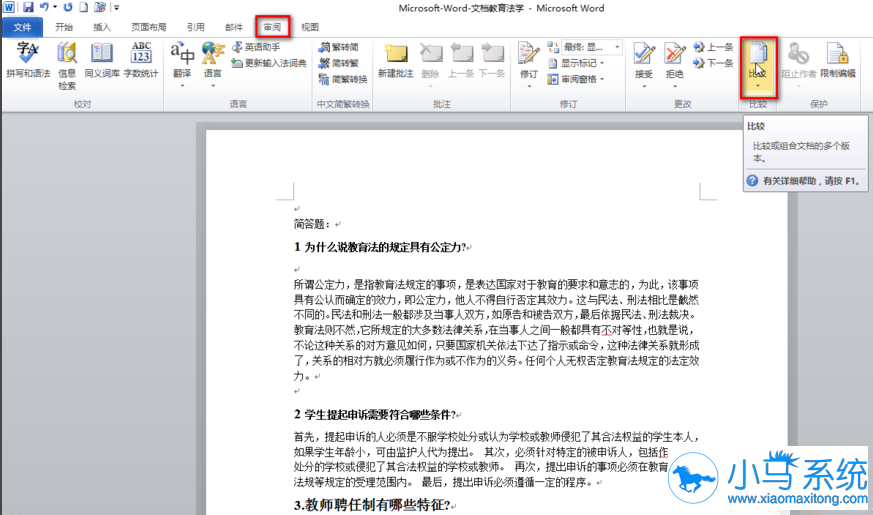Expand Reviewing Pane dropdown arrow
Viewport: 873px width, 515px height.
pos(602,80)
